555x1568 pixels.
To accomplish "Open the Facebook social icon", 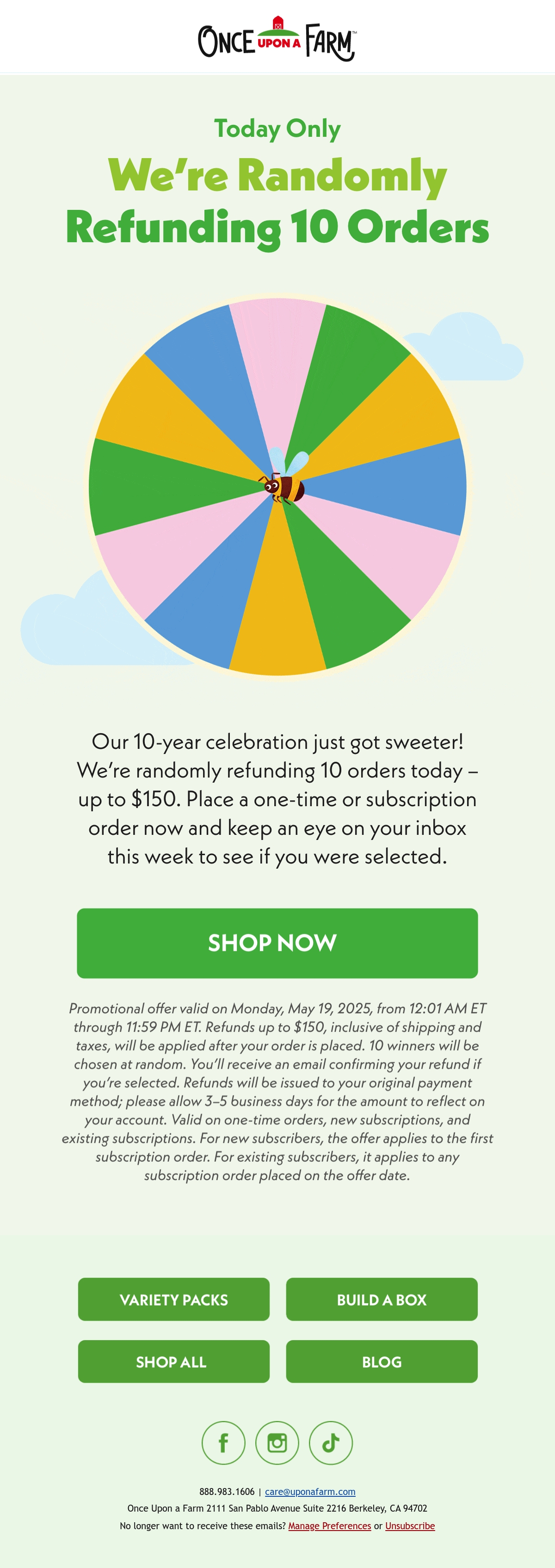I will (223, 1443).
